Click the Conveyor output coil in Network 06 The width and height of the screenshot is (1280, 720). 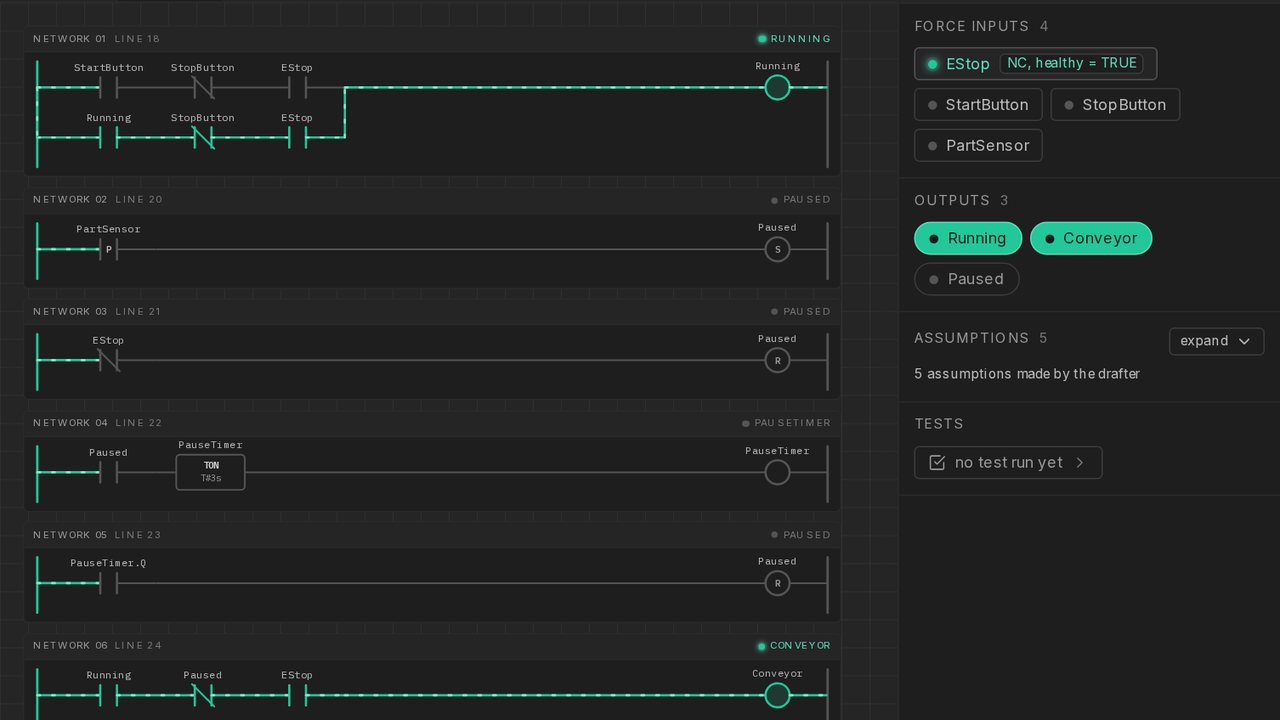(x=777, y=695)
